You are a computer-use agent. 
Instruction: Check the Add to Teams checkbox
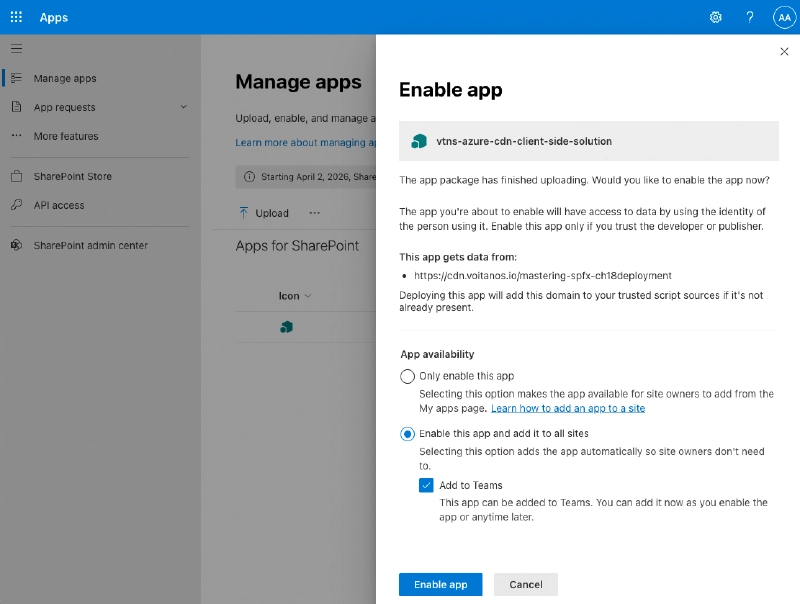point(426,485)
